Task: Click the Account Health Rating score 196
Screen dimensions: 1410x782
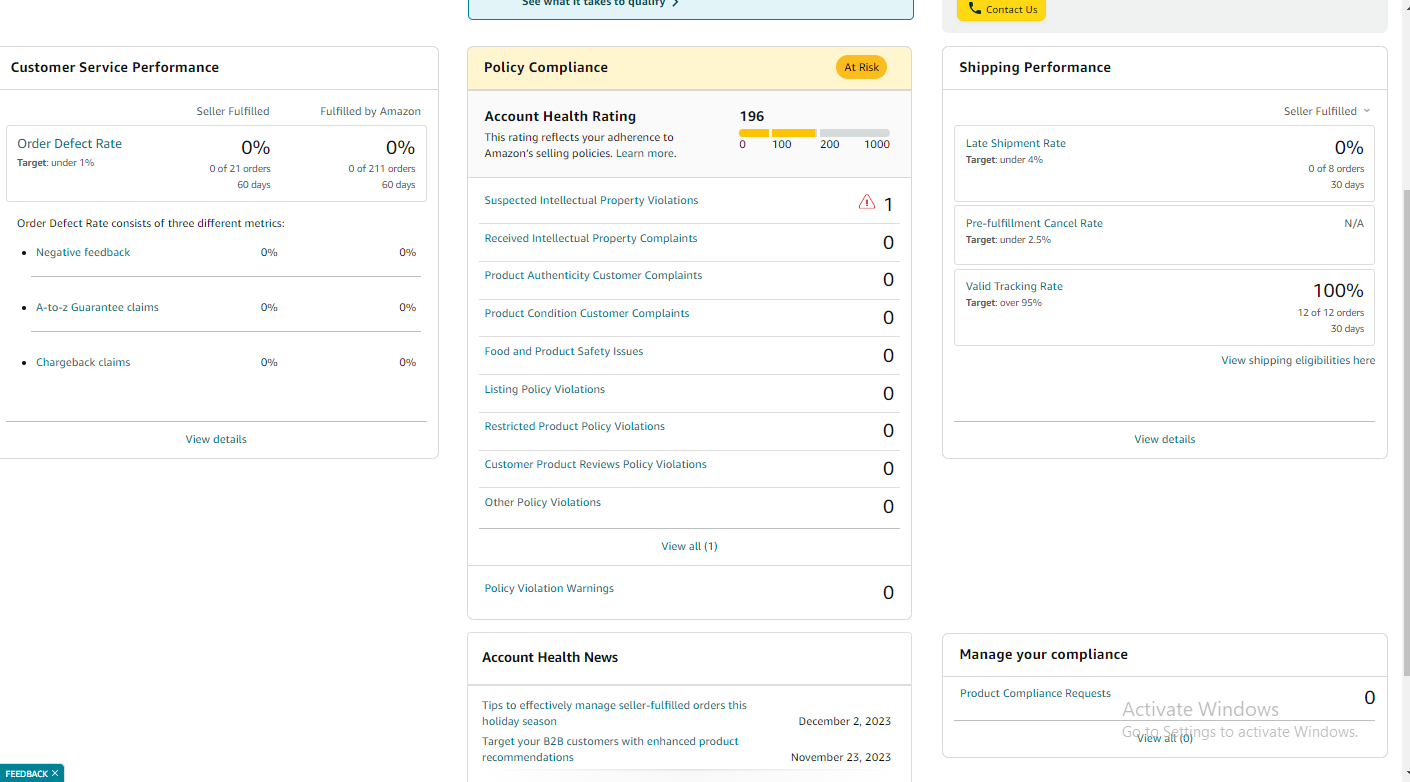Action: point(752,116)
